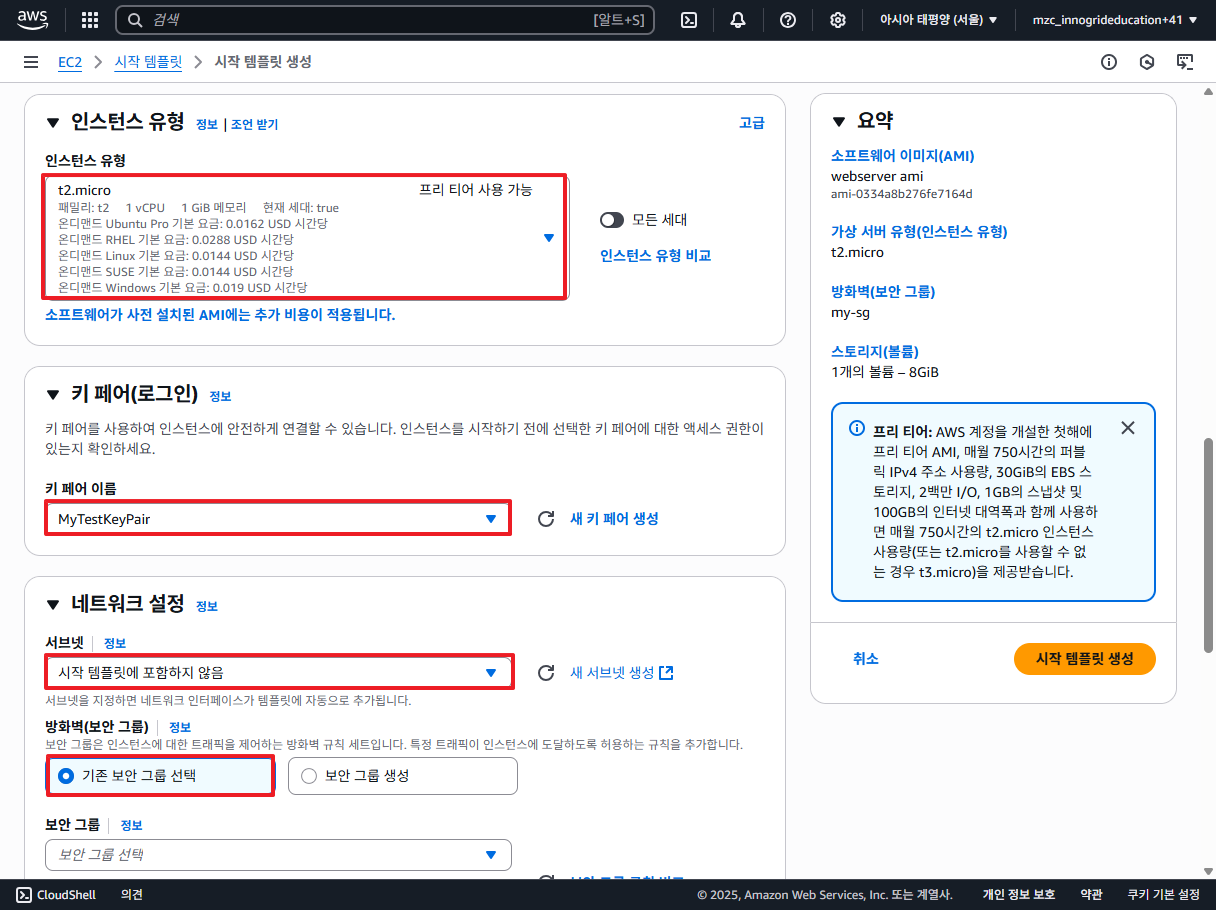Click the text webserver ami

pos(877,176)
